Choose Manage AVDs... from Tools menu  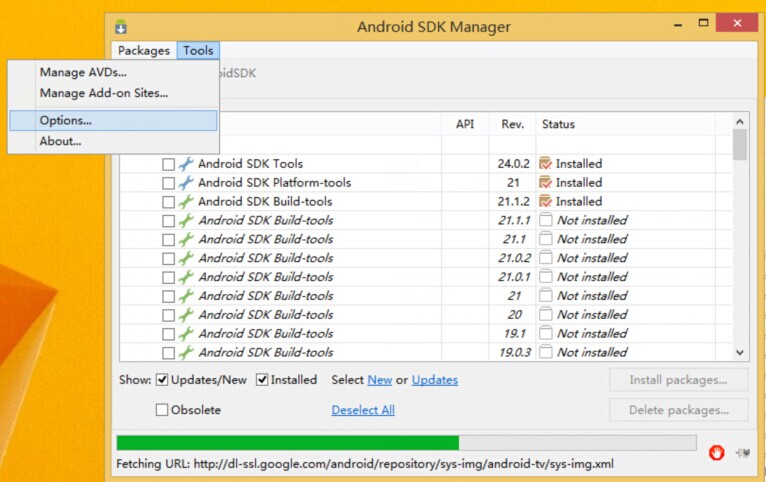tap(83, 72)
